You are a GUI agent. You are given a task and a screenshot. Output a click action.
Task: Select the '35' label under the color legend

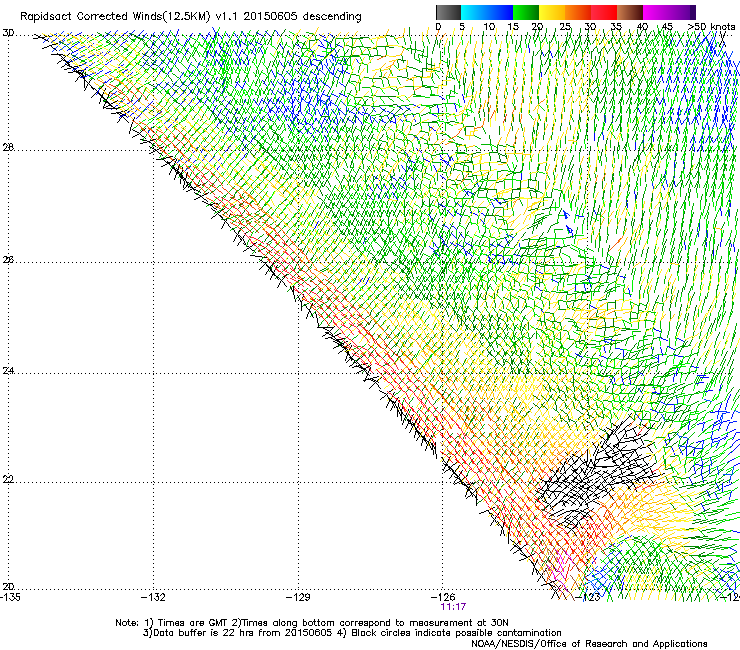coord(616,27)
